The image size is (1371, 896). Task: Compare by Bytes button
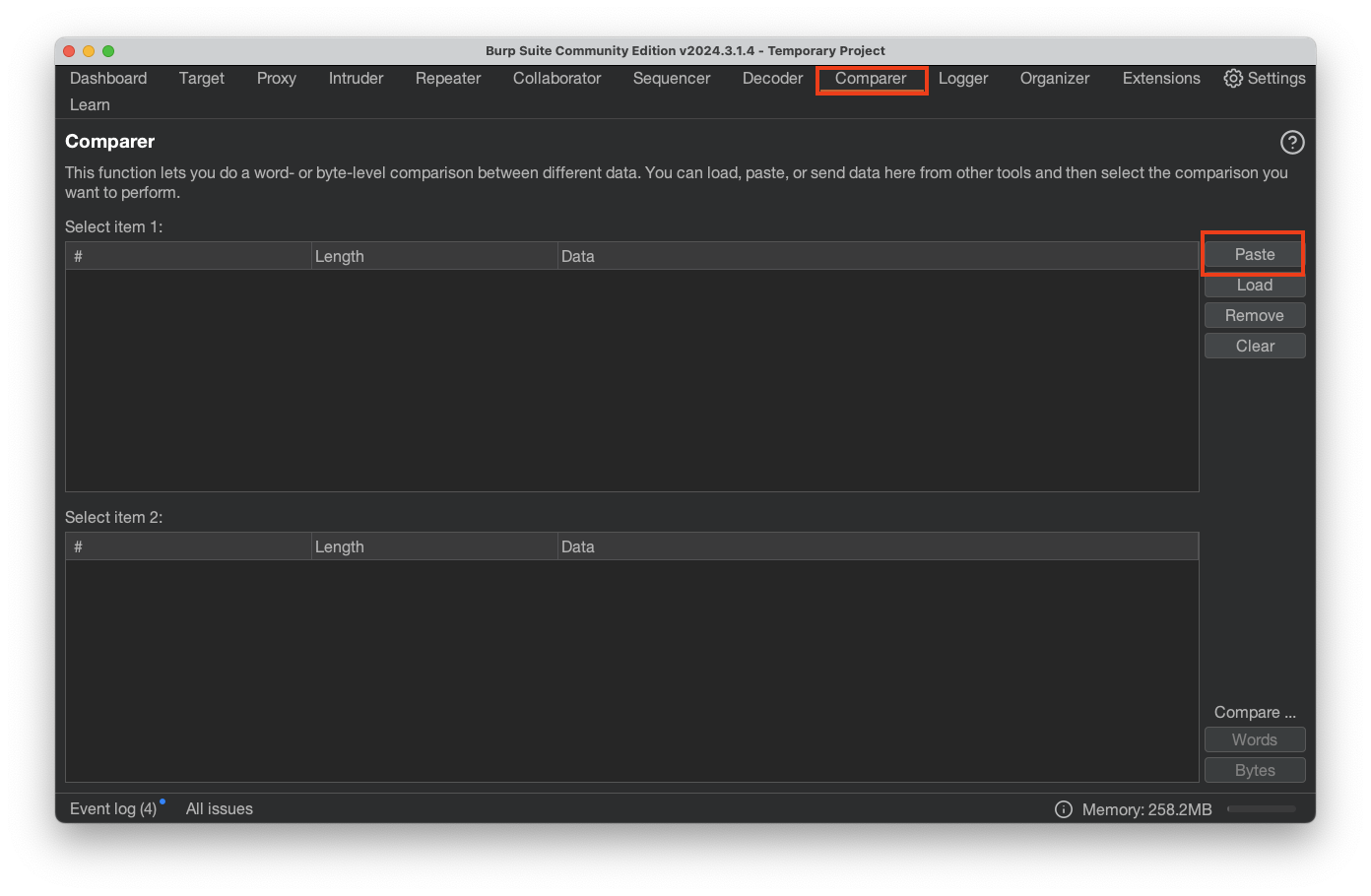pos(1255,770)
